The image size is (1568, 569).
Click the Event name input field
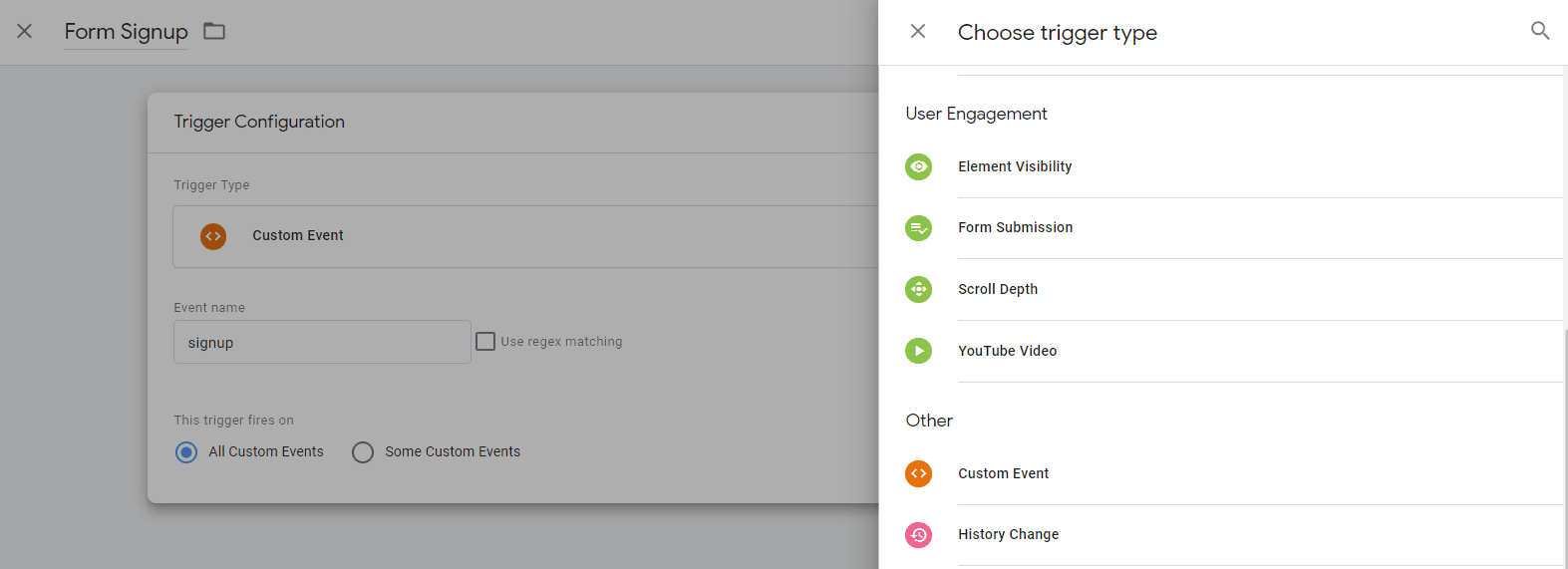click(x=321, y=342)
